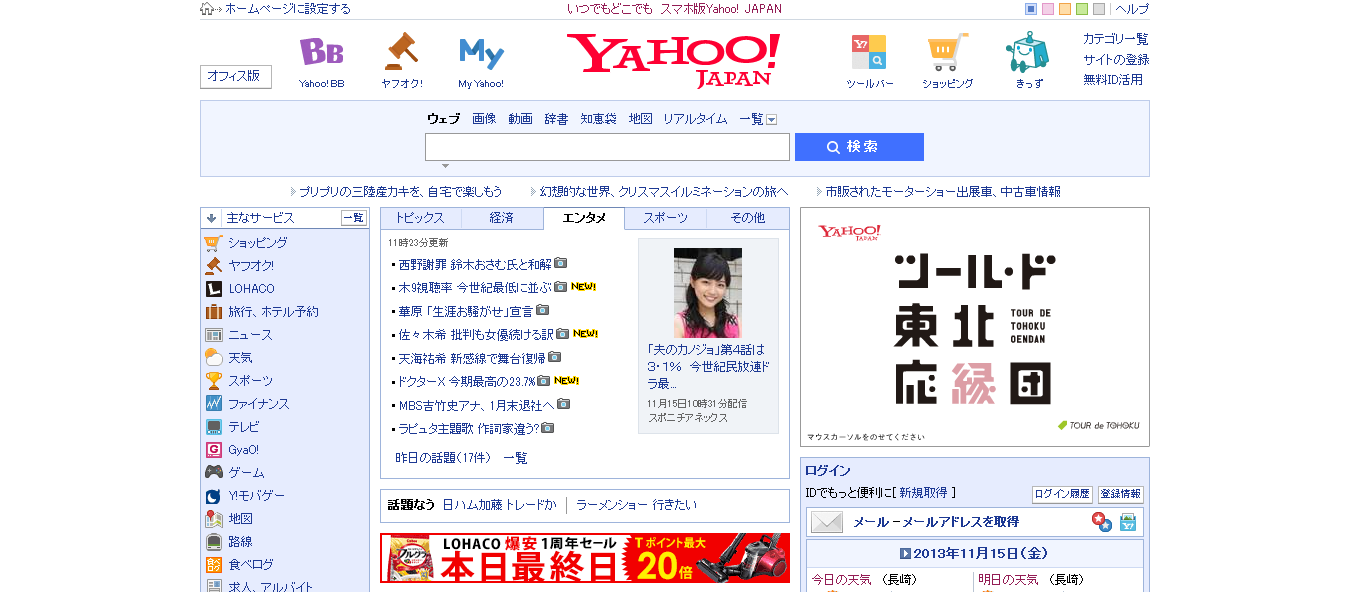1349x592 pixels.
Task: Select the blue theme color swatch
Action: pyautogui.click(x=1031, y=9)
